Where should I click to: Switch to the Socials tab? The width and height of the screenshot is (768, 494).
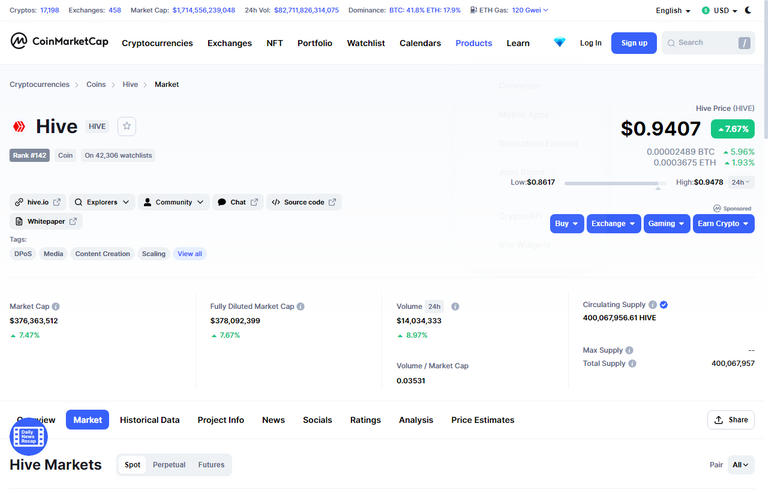click(317, 420)
